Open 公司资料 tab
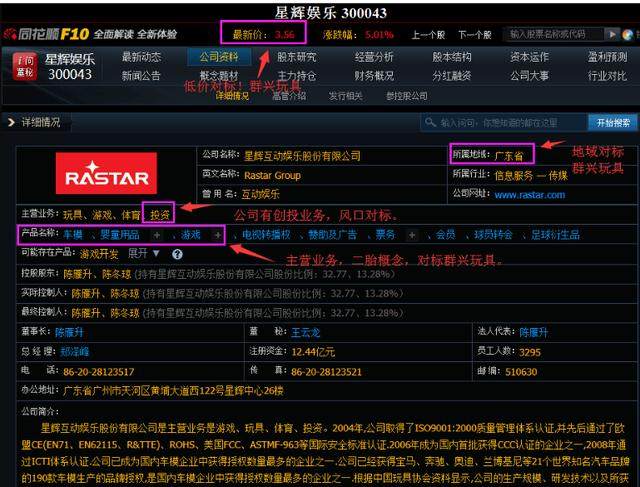 [219, 57]
